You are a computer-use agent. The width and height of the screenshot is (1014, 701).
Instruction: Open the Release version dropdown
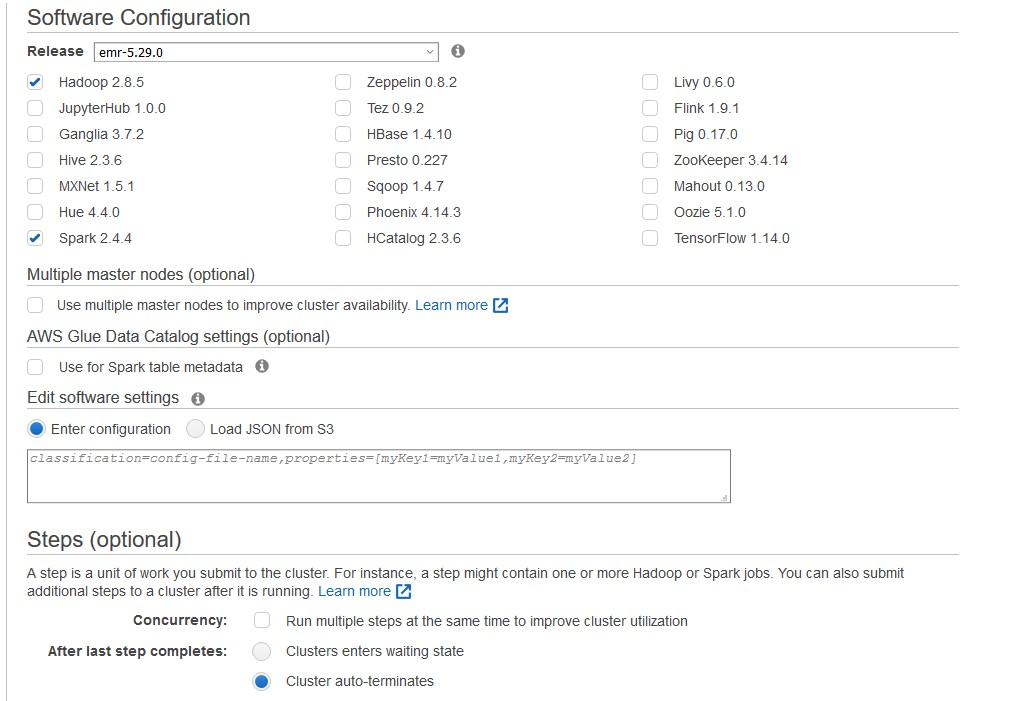tap(266, 52)
